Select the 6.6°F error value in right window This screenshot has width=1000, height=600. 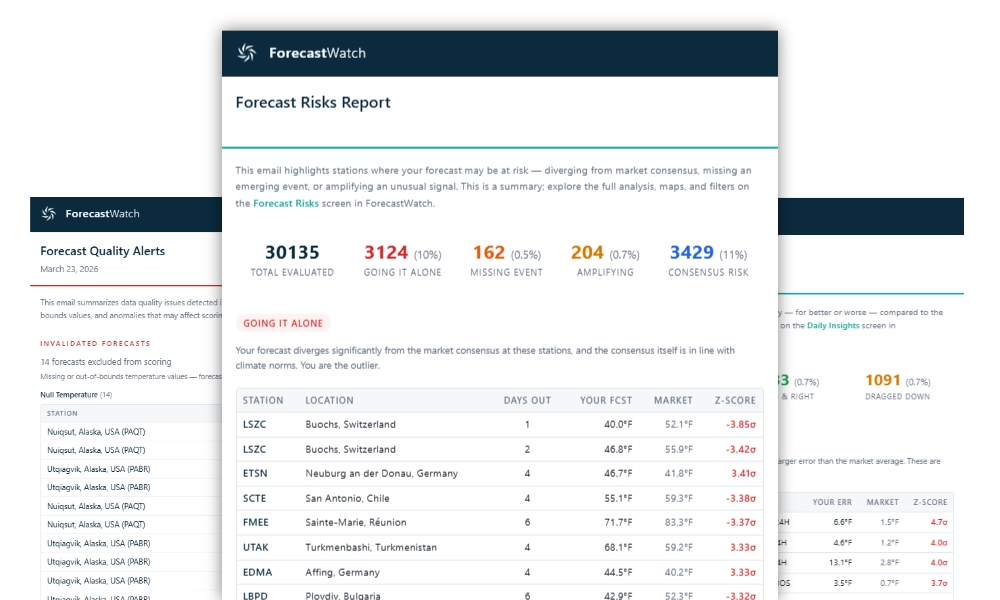(842, 522)
